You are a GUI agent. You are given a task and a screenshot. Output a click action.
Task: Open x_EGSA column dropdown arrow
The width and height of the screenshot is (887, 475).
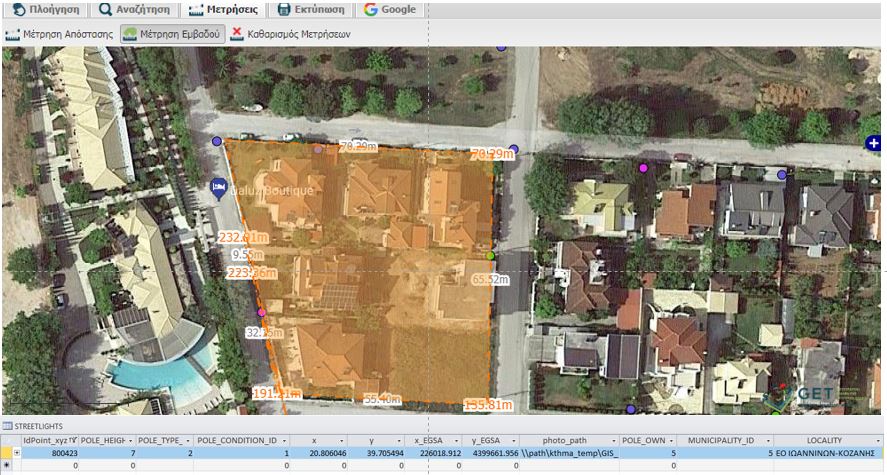click(x=456, y=441)
